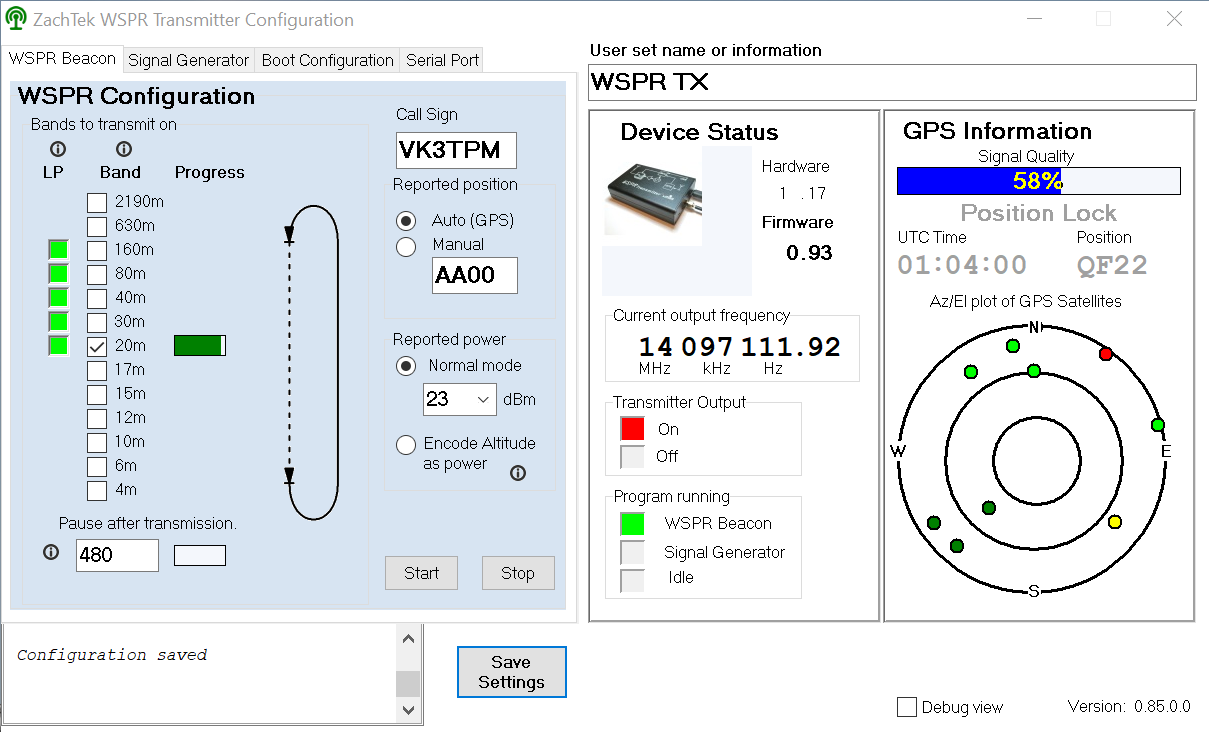Click the log scrollbar down arrow
The height and width of the screenshot is (732, 1209).
click(x=408, y=709)
